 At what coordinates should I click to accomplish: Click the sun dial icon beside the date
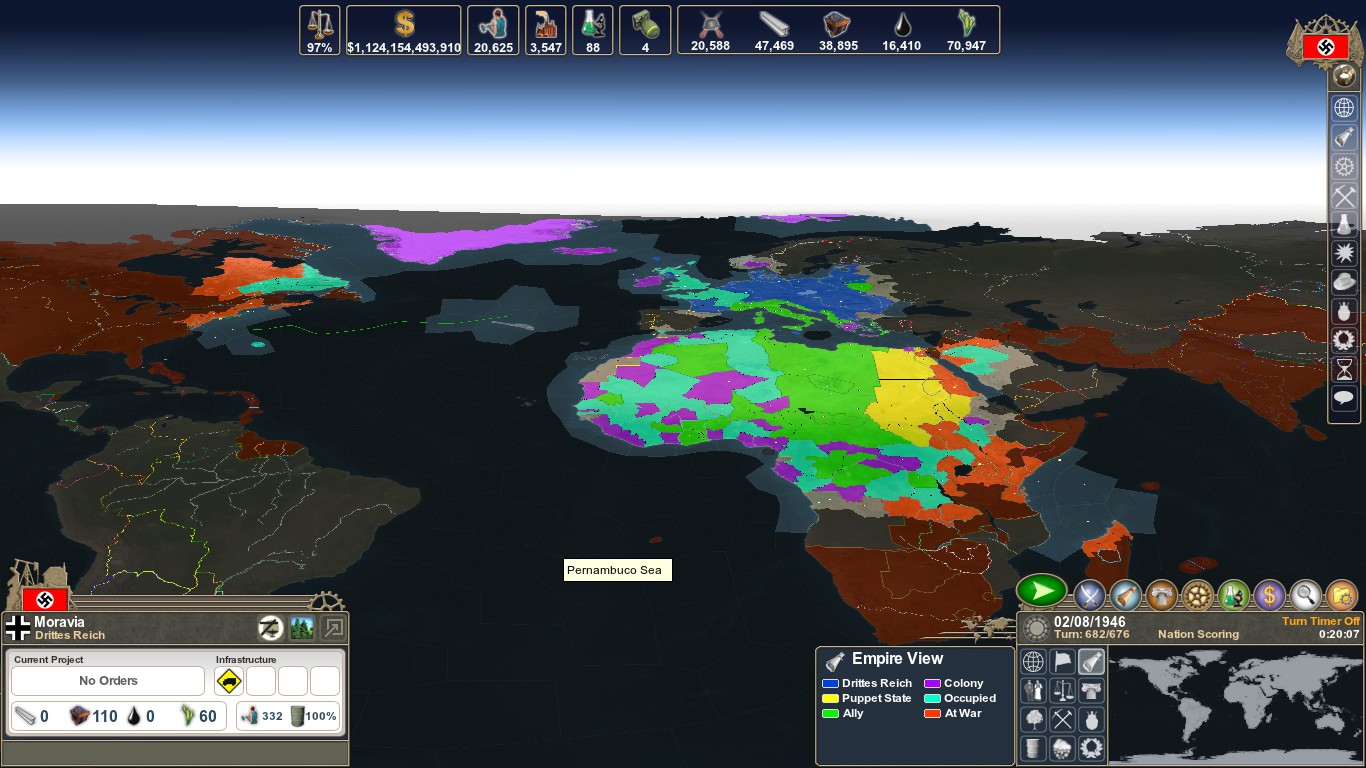[x=1036, y=628]
